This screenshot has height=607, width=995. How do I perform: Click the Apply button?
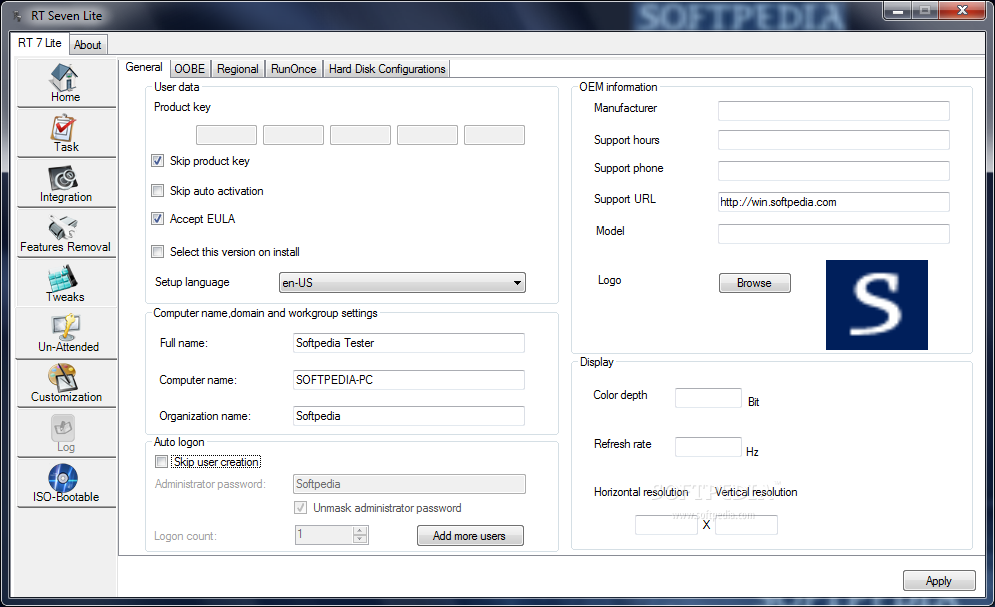tap(939, 581)
